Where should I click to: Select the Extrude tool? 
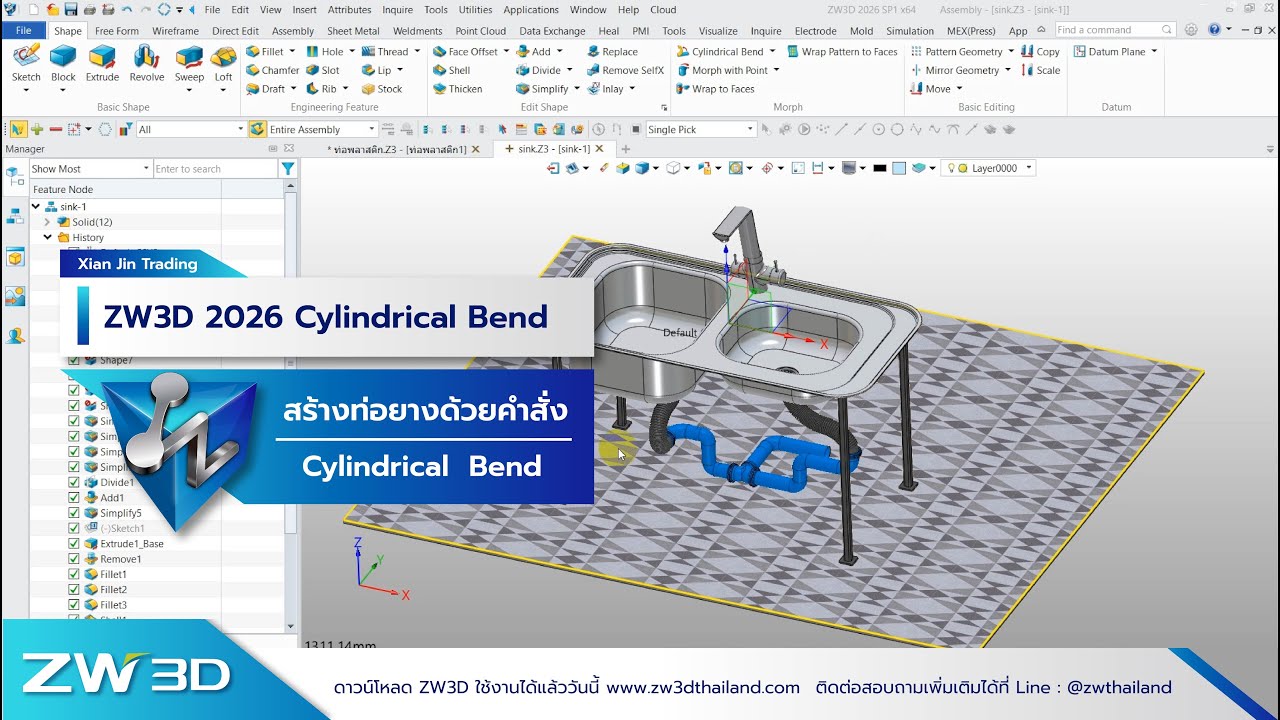pyautogui.click(x=102, y=62)
